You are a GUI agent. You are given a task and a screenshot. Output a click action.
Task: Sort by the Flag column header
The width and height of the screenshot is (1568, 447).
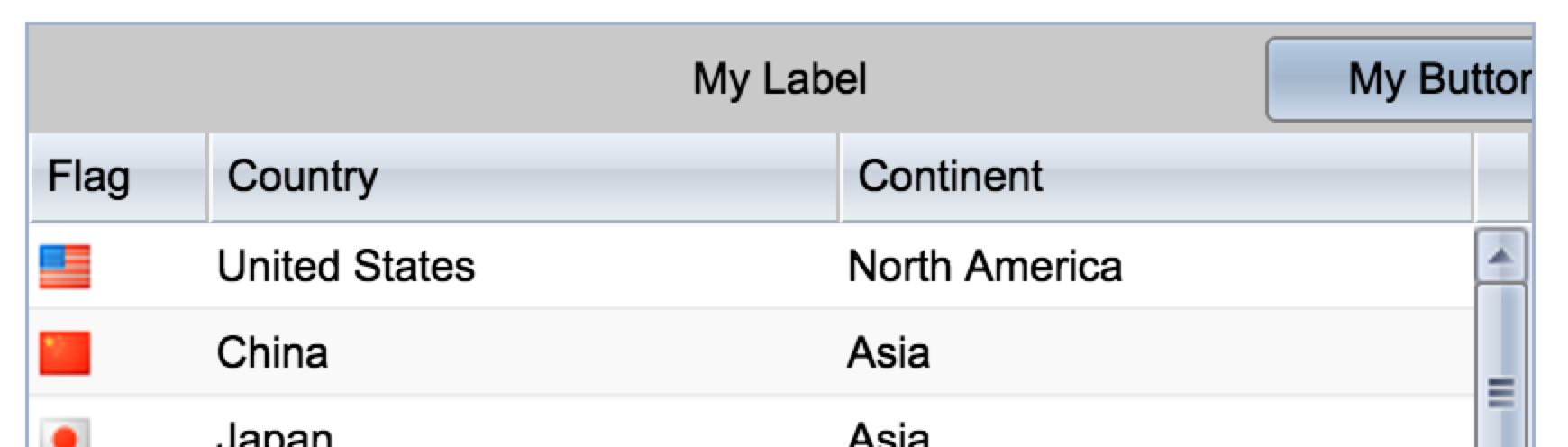coord(88,177)
